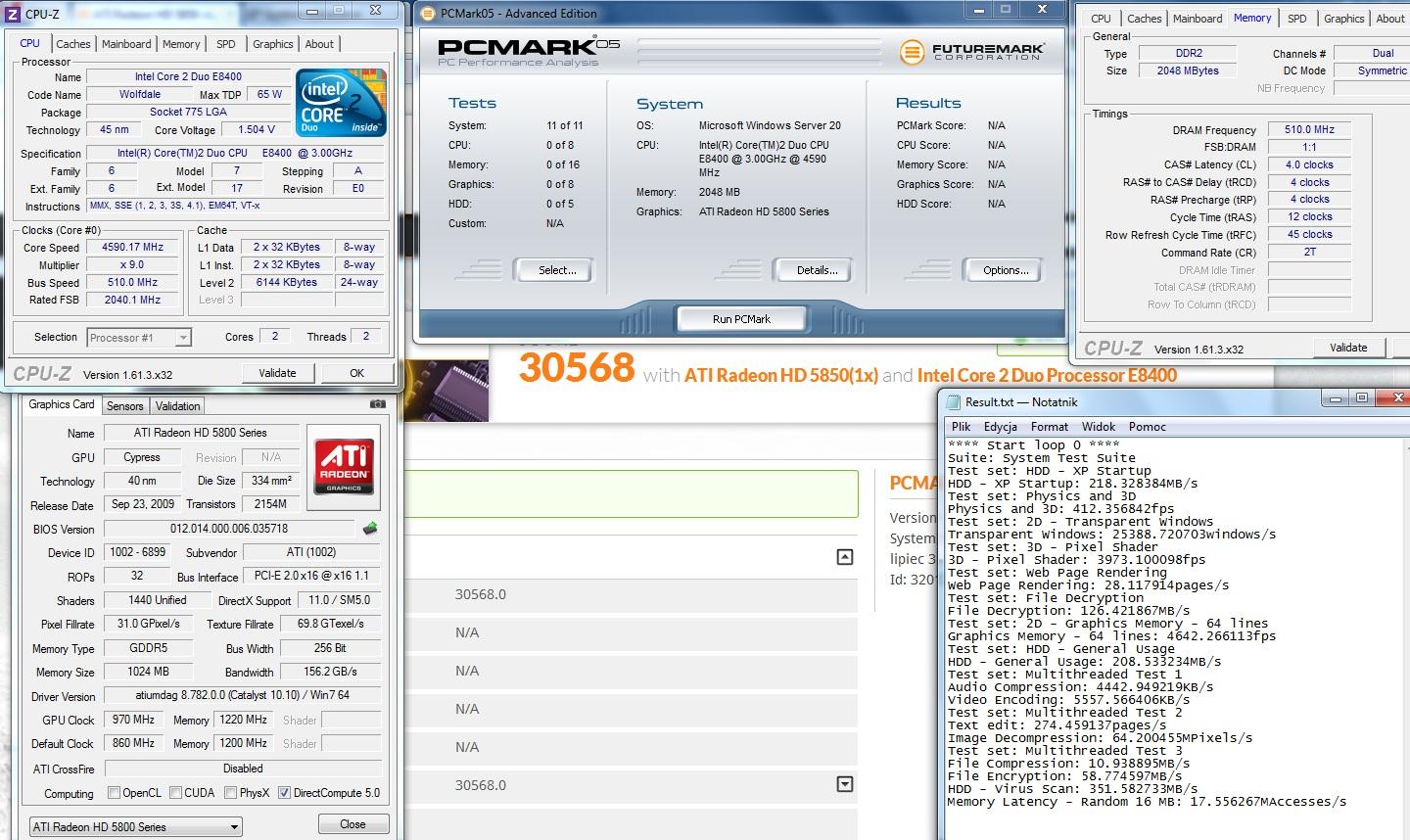Switch to the Mainboard tab in left CPU-Z

click(126, 44)
